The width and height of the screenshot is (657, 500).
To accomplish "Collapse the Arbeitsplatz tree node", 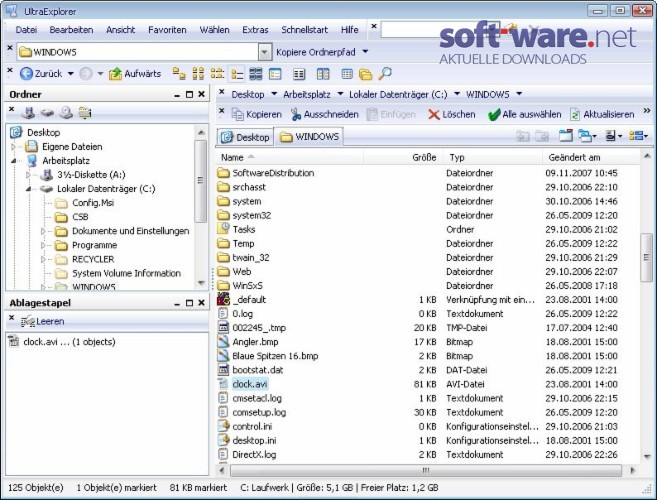I will [13, 161].
